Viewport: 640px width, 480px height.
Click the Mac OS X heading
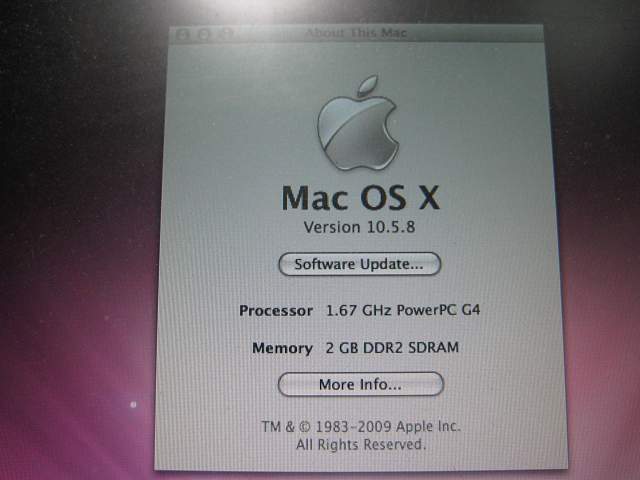pyautogui.click(x=360, y=198)
